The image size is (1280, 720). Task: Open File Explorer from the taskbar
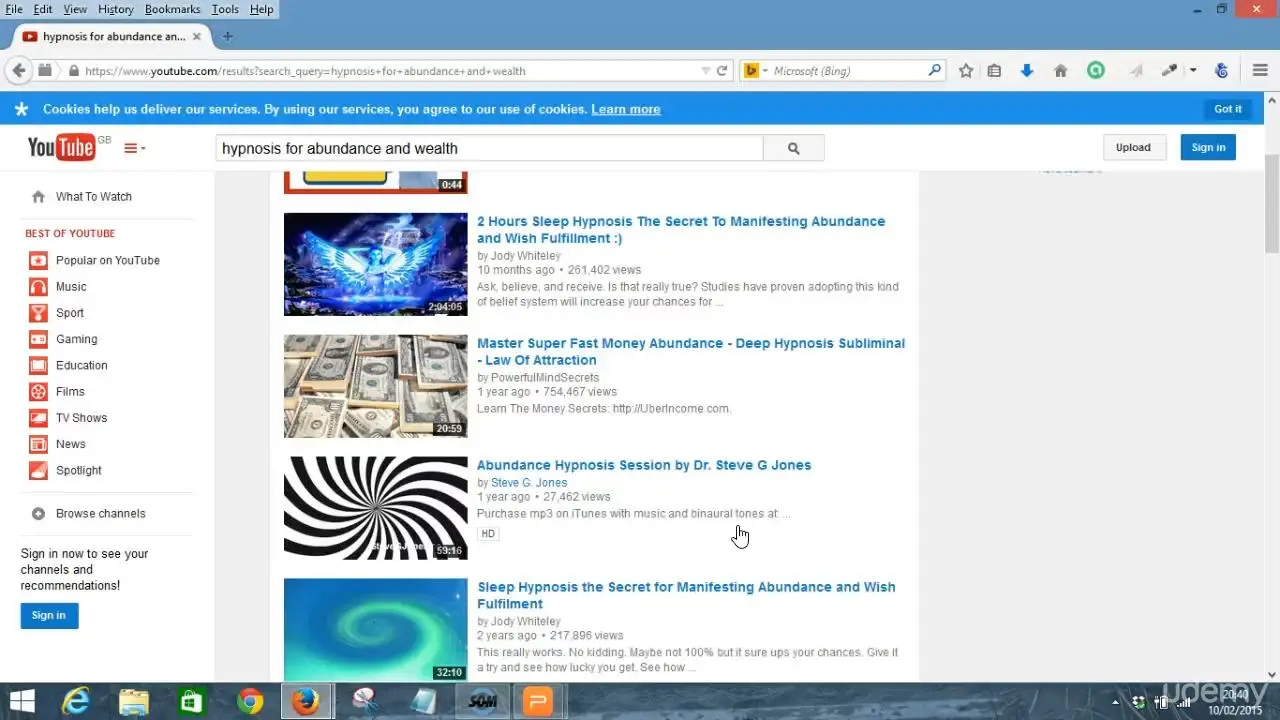134,702
